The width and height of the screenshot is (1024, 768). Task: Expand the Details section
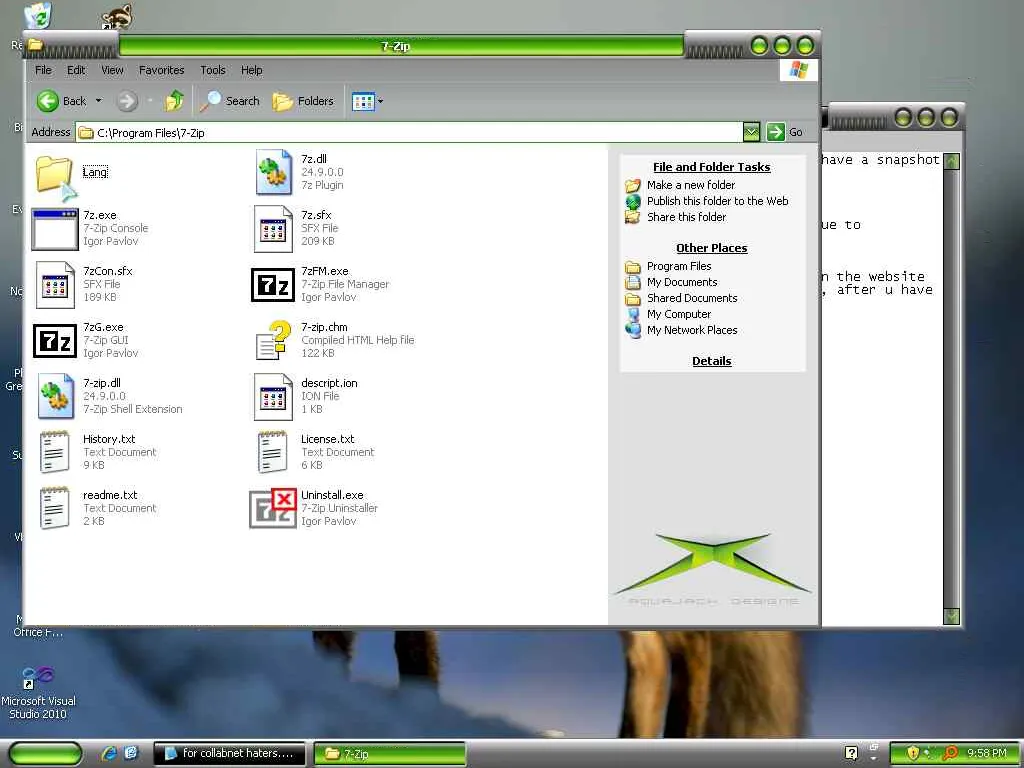pos(711,361)
